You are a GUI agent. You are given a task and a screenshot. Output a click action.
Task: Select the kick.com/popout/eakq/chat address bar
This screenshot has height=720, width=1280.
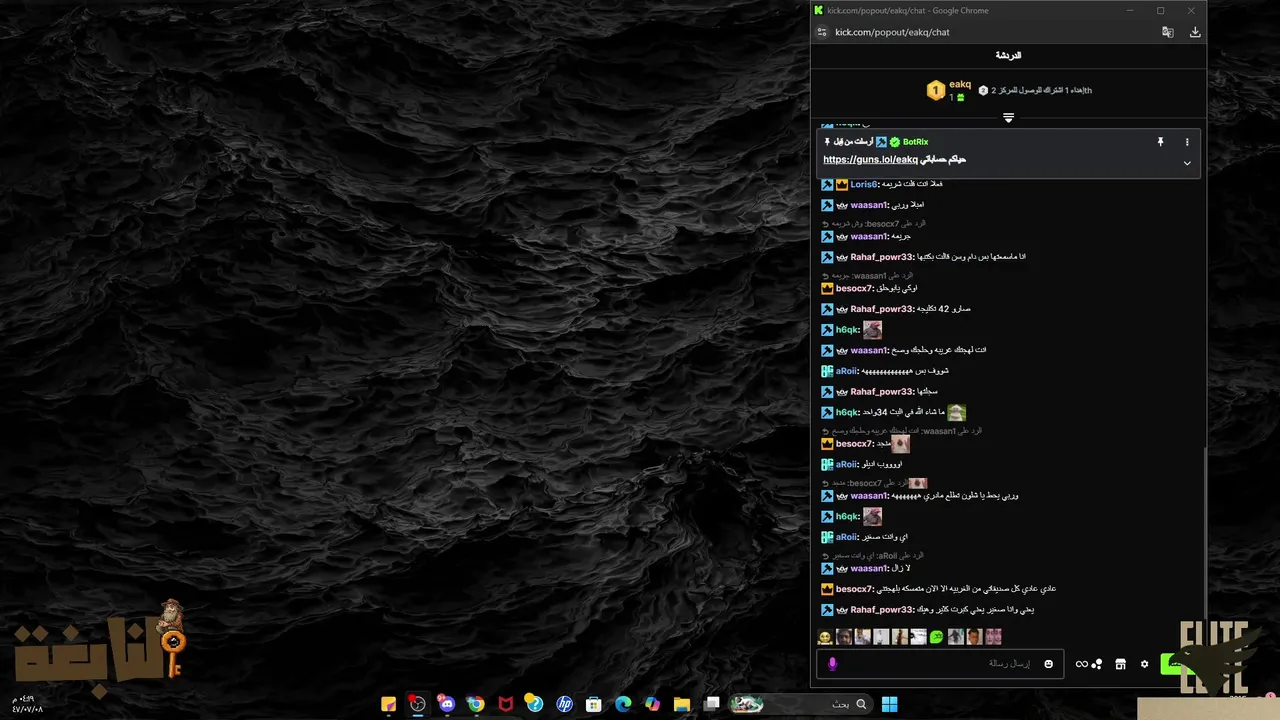[892, 32]
